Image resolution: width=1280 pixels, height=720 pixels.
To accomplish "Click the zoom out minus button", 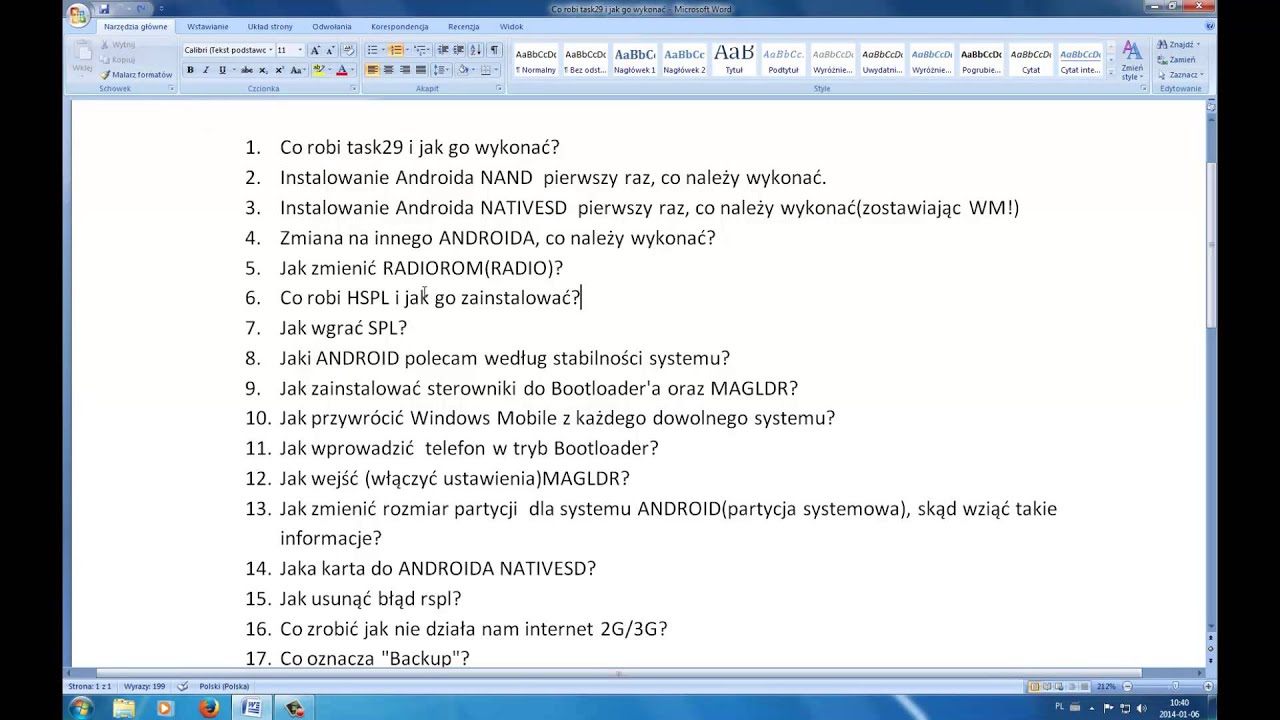I will [x=1128, y=687].
